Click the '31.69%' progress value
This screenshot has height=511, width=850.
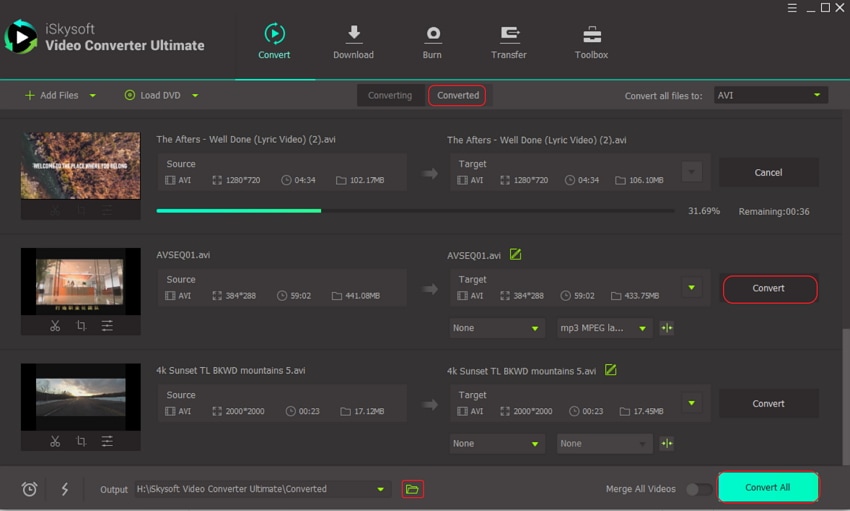tap(704, 211)
